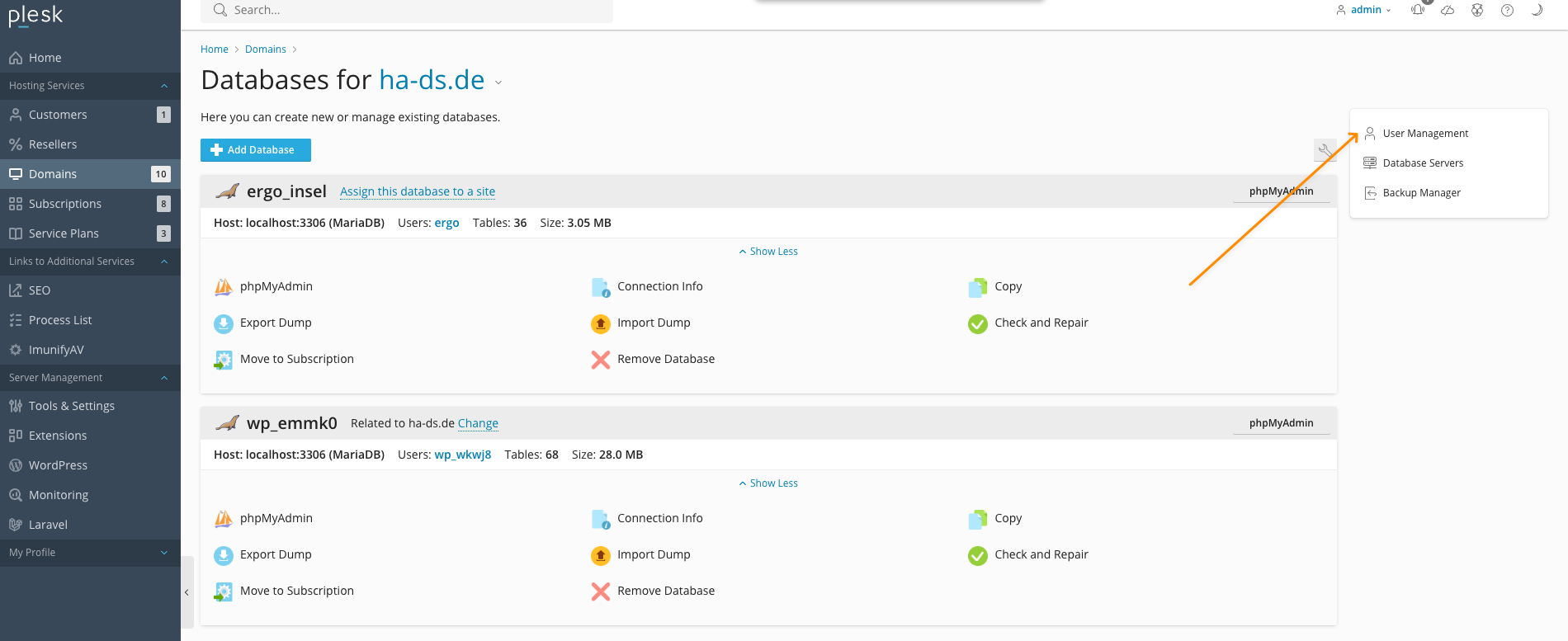The width and height of the screenshot is (1568, 641).
Task: Click the wrench tools icon above databases
Action: (1325, 151)
